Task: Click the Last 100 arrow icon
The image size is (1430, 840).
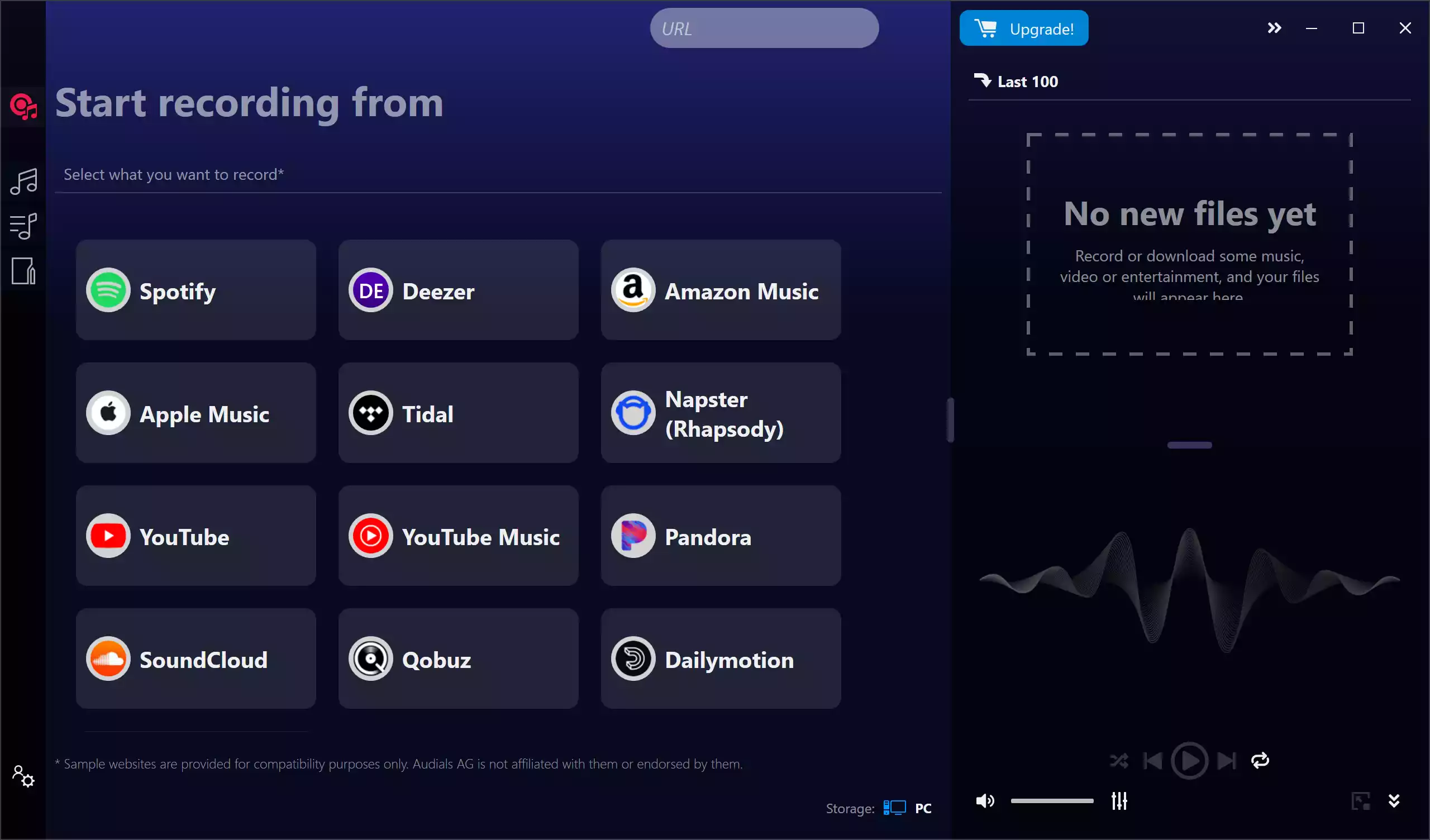Action: tap(983, 81)
